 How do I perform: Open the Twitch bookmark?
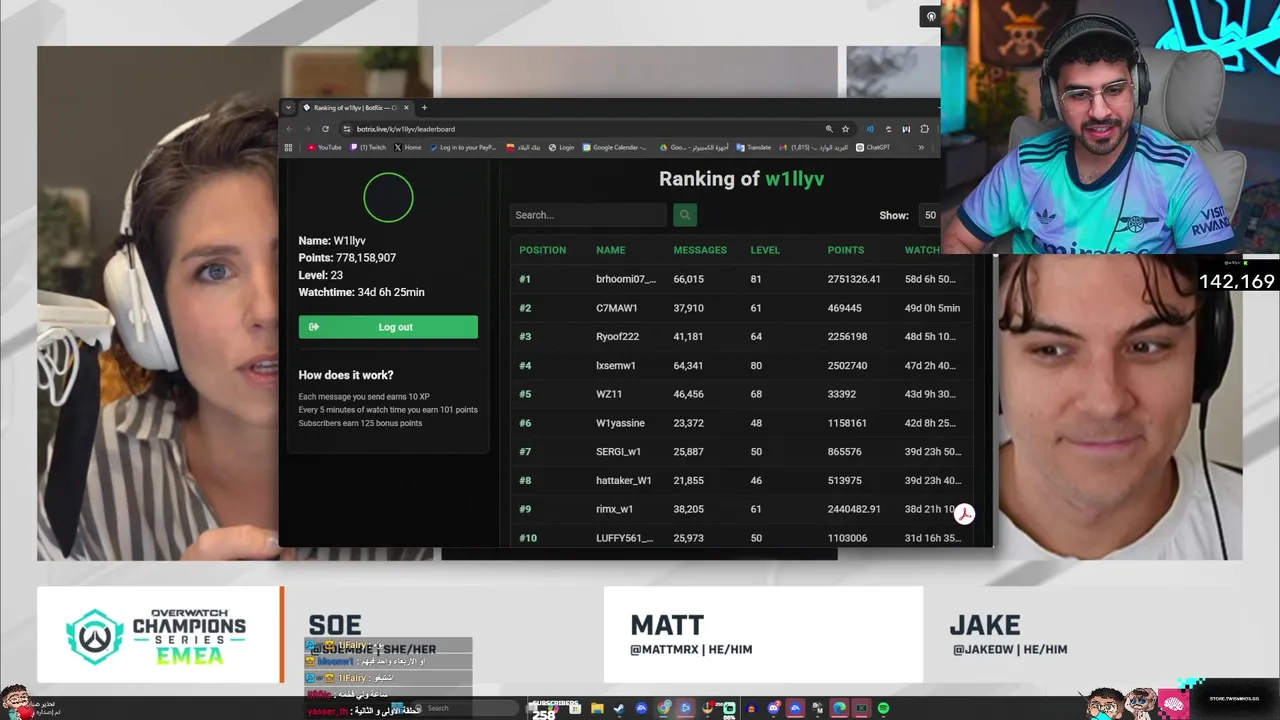(368, 147)
